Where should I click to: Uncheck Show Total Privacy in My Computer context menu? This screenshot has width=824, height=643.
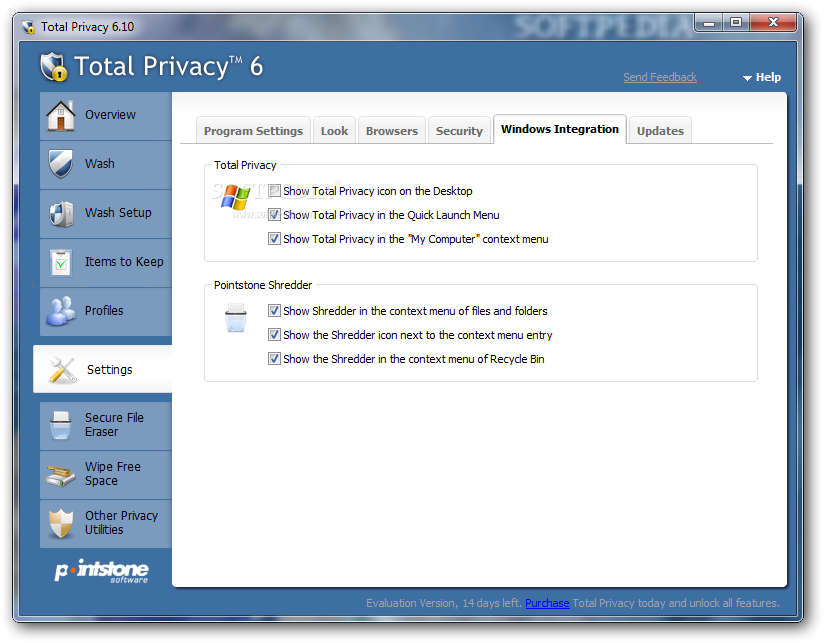pyautogui.click(x=274, y=239)
